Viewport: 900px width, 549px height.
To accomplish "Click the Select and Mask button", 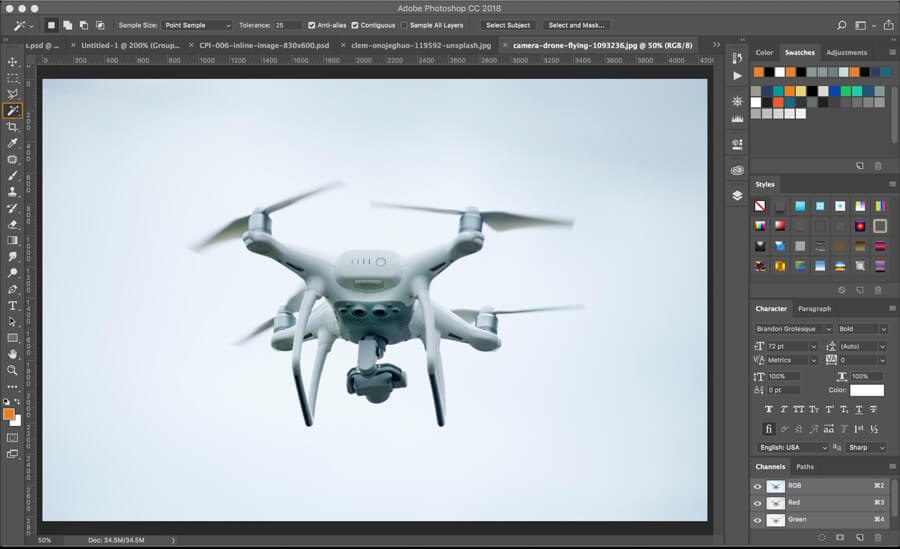I will 577,25.
